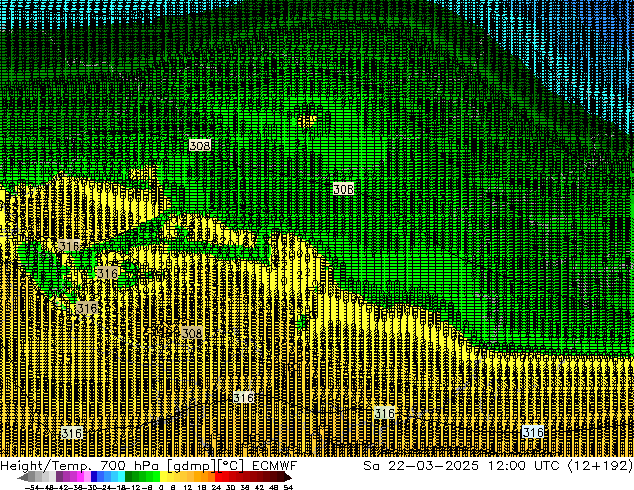
Task: Click the 316 contour label with light-blue background
Action: (533, 432)
